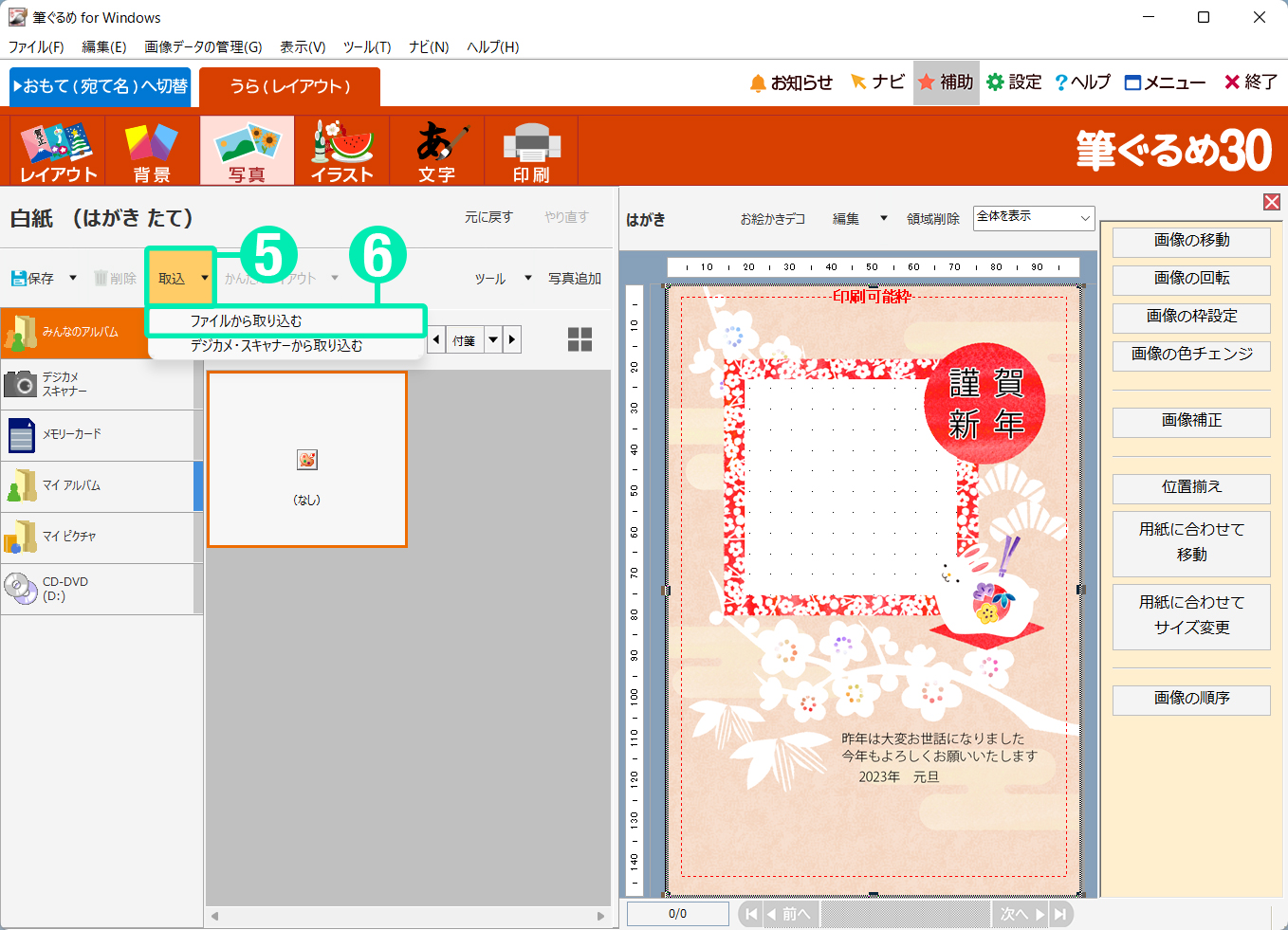Screen dimensions: 1288x930
Task: Open the ツール dropdown in photo panel
Action: pyautogui.click(x=503, y=279)
